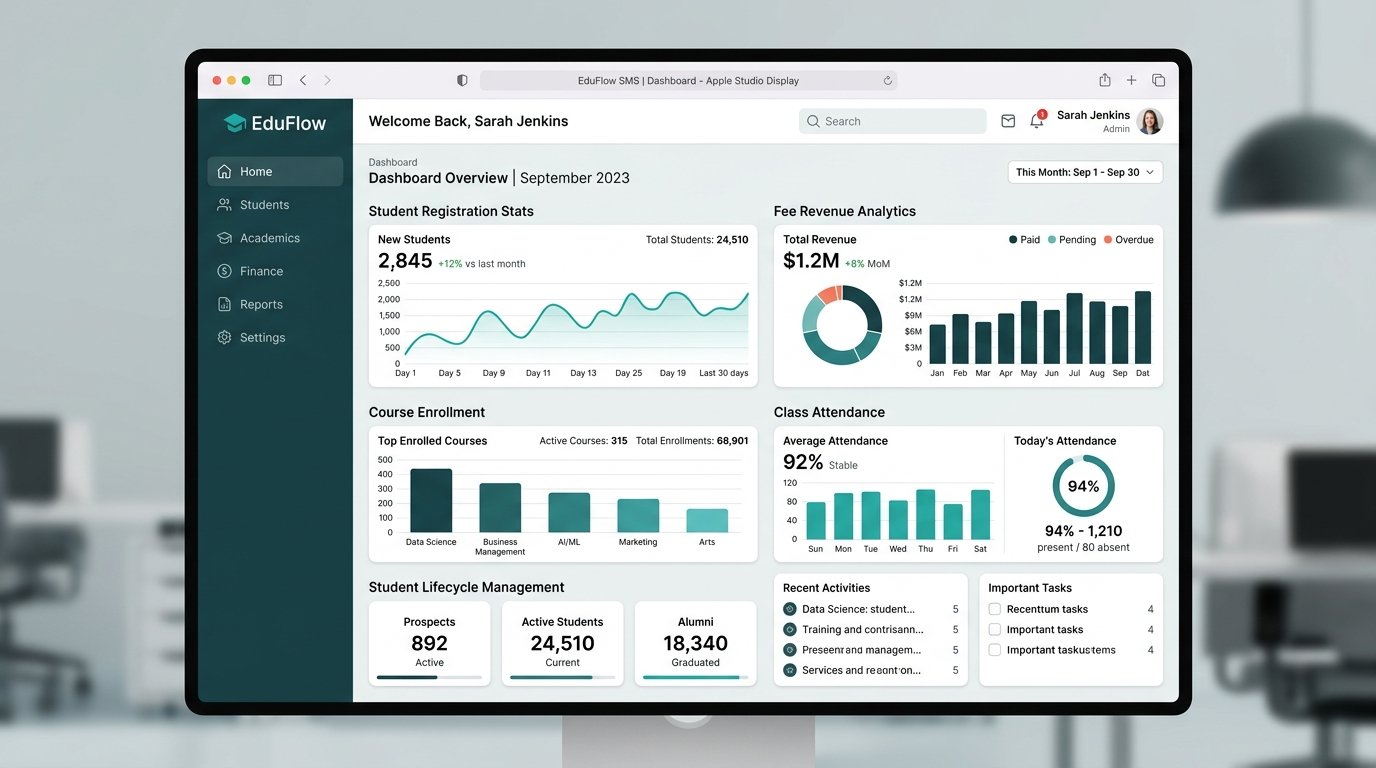Click the 'Dashboard' breadcrumb link
Image resolution: width=1376 pixels, height=768 pixels.
[393, 162]
